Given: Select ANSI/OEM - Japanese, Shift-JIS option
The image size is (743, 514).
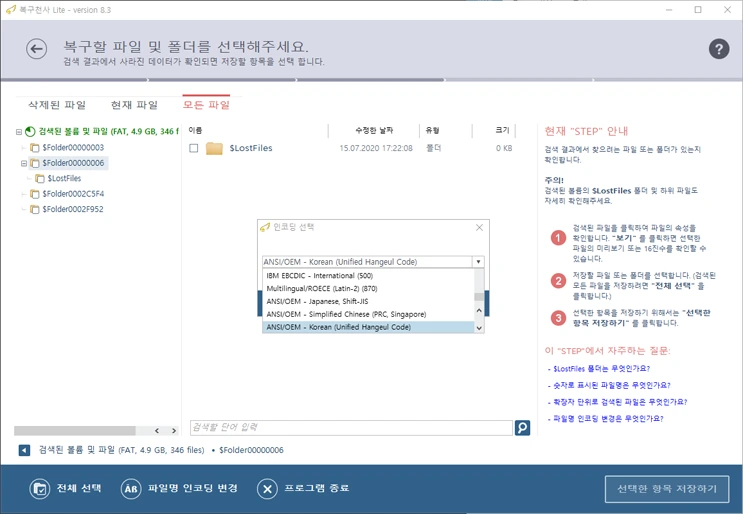Looking at the screenshot, I should point(368,301).
